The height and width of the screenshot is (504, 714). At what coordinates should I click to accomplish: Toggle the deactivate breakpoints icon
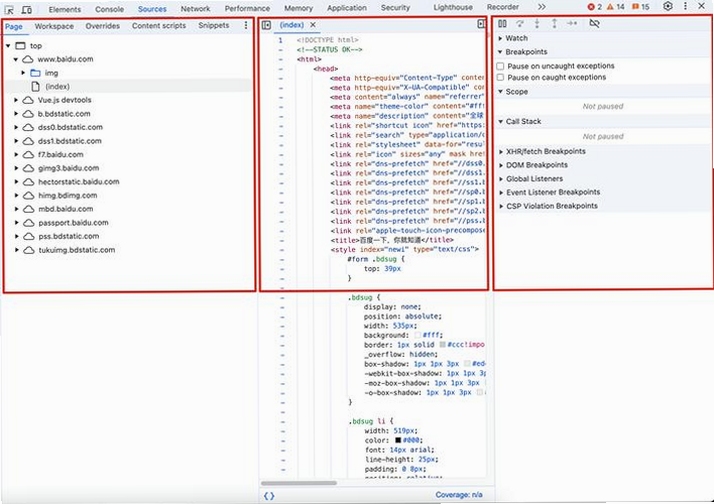[x=594, y=23]
